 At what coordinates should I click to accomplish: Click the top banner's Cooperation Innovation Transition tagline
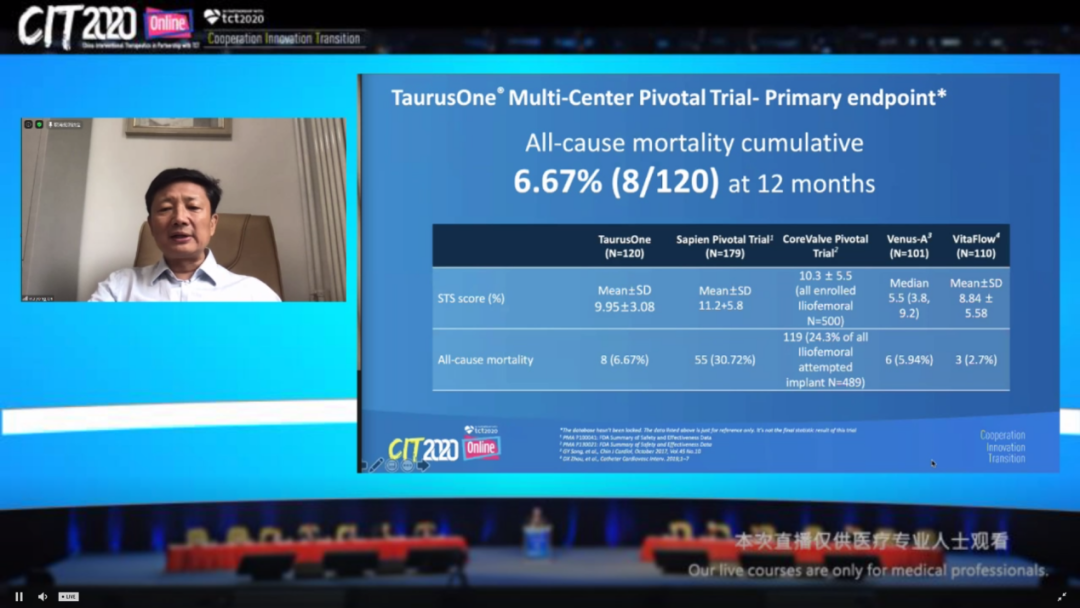point(284,39)
